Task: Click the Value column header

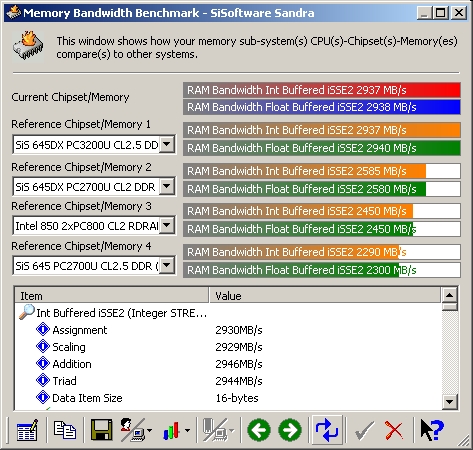Action: point(325,296)
